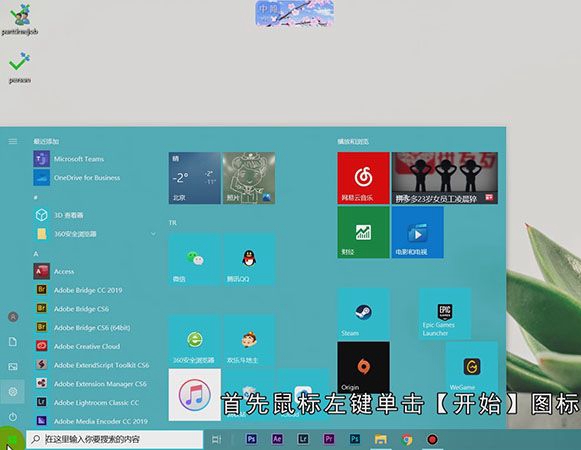This screenshot has width=581, height=450.
Task: Open Lightroom from the taskbar
Action: tap(303, 439)
